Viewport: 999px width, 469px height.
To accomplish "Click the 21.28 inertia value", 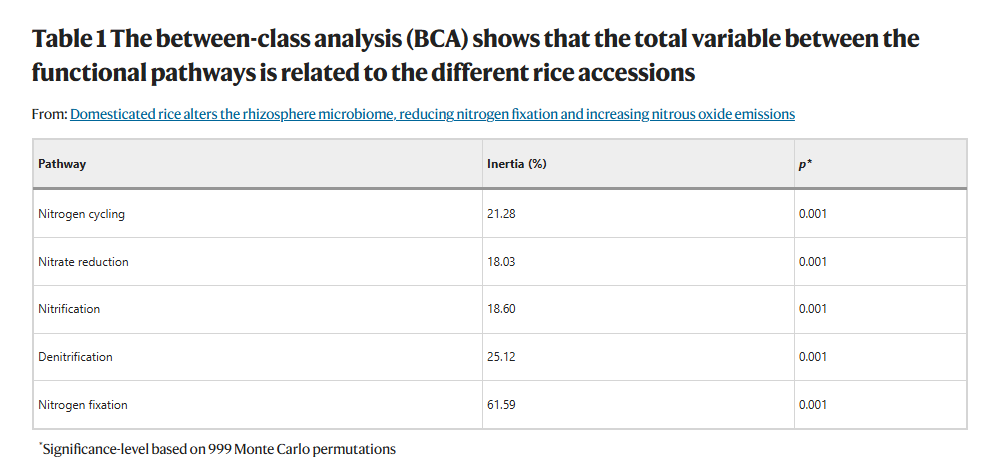I will (501, 214).
